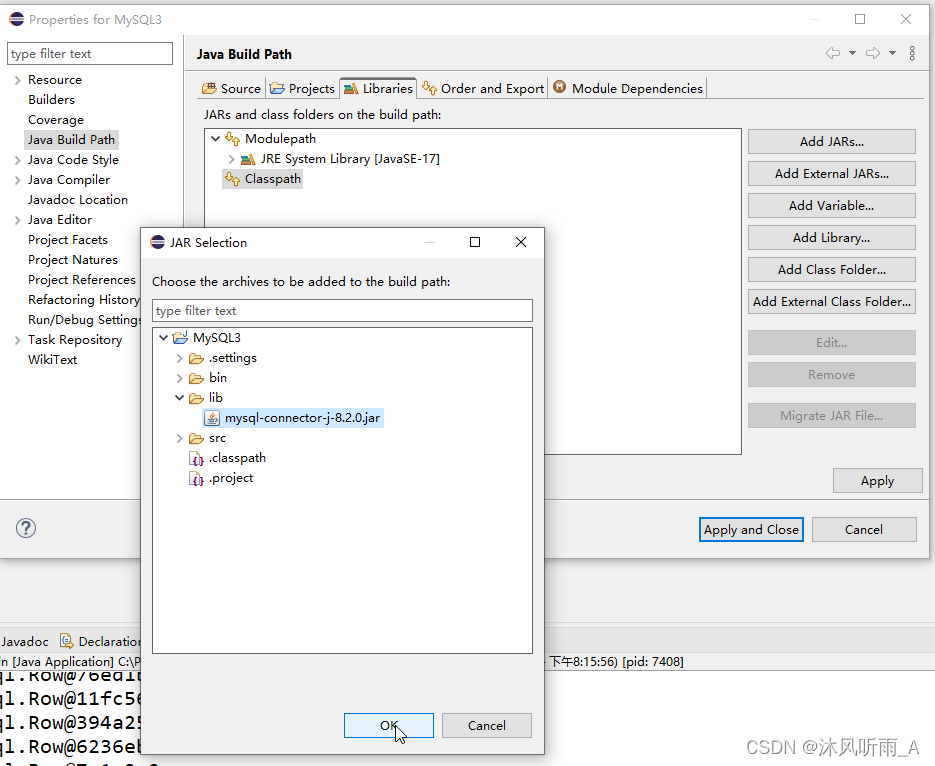Open the three-dot view menu icon
935x766 pixels.
click(x=912, y=54)
